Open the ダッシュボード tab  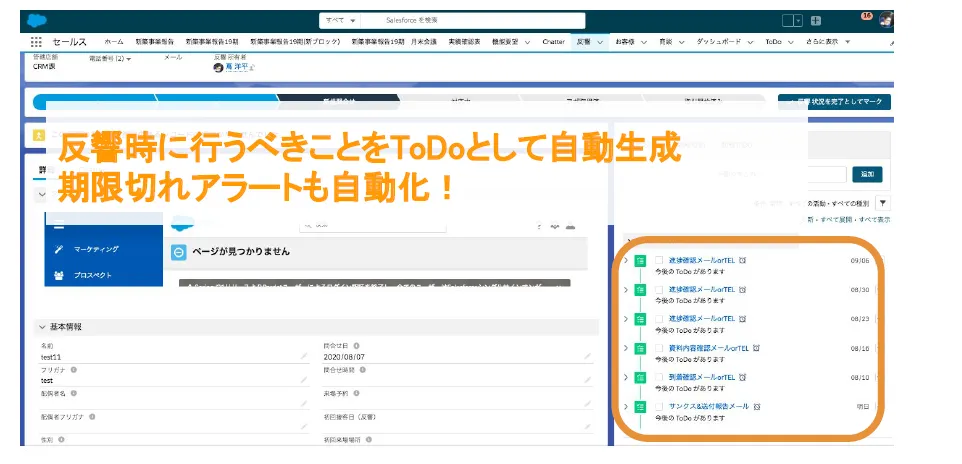tap(718, 42)
